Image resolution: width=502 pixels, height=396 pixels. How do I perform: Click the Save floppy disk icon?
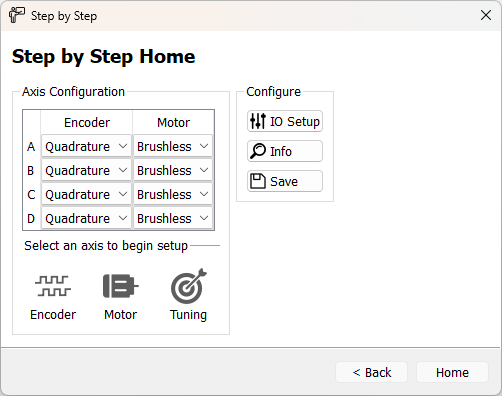(258, 181)
